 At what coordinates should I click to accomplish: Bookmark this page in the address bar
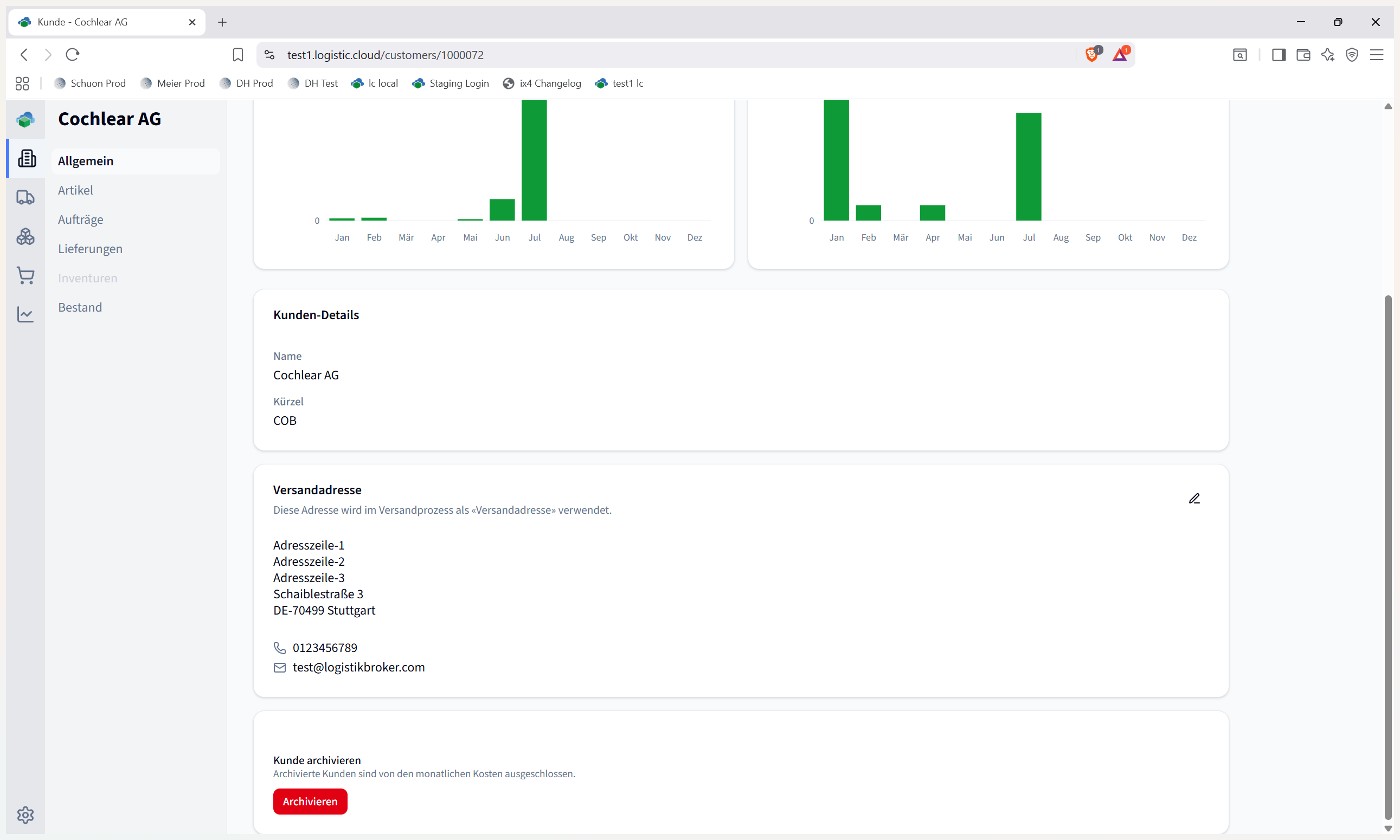(238, 55)
